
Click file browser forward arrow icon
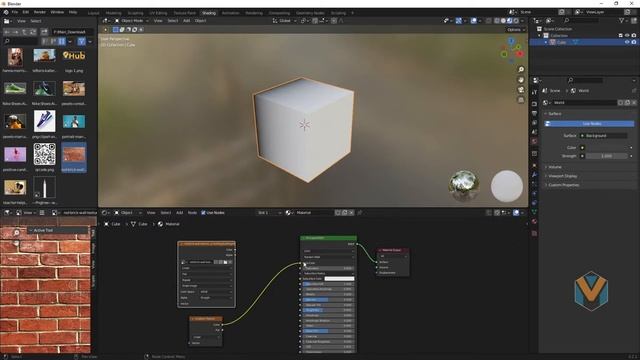(x=16, y=32)
